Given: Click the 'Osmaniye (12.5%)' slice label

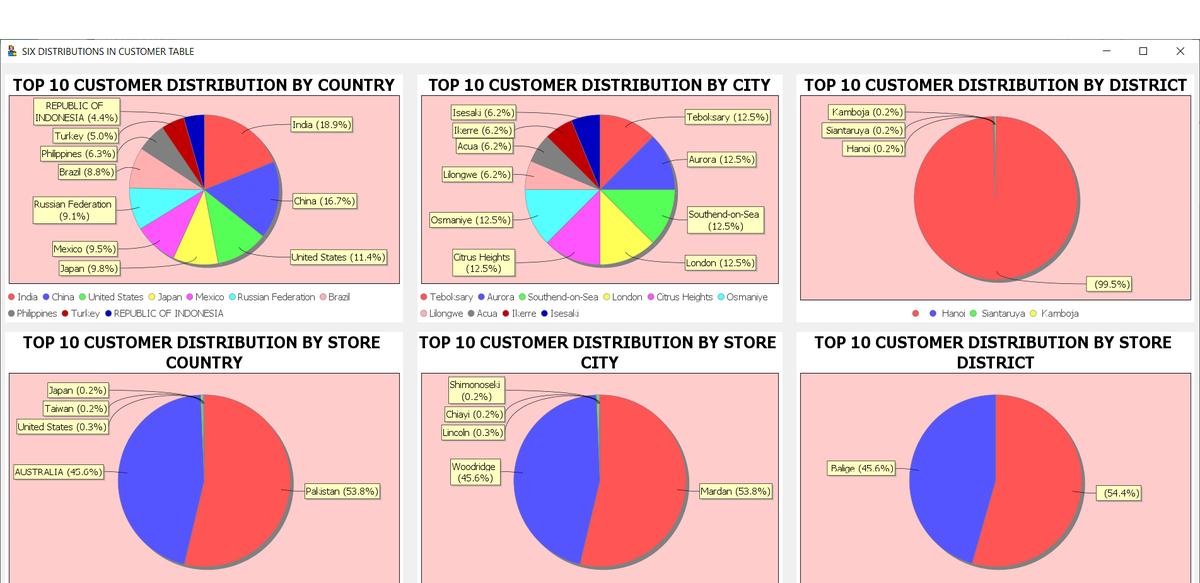Looking at the screenshot, I should [470, 219].
